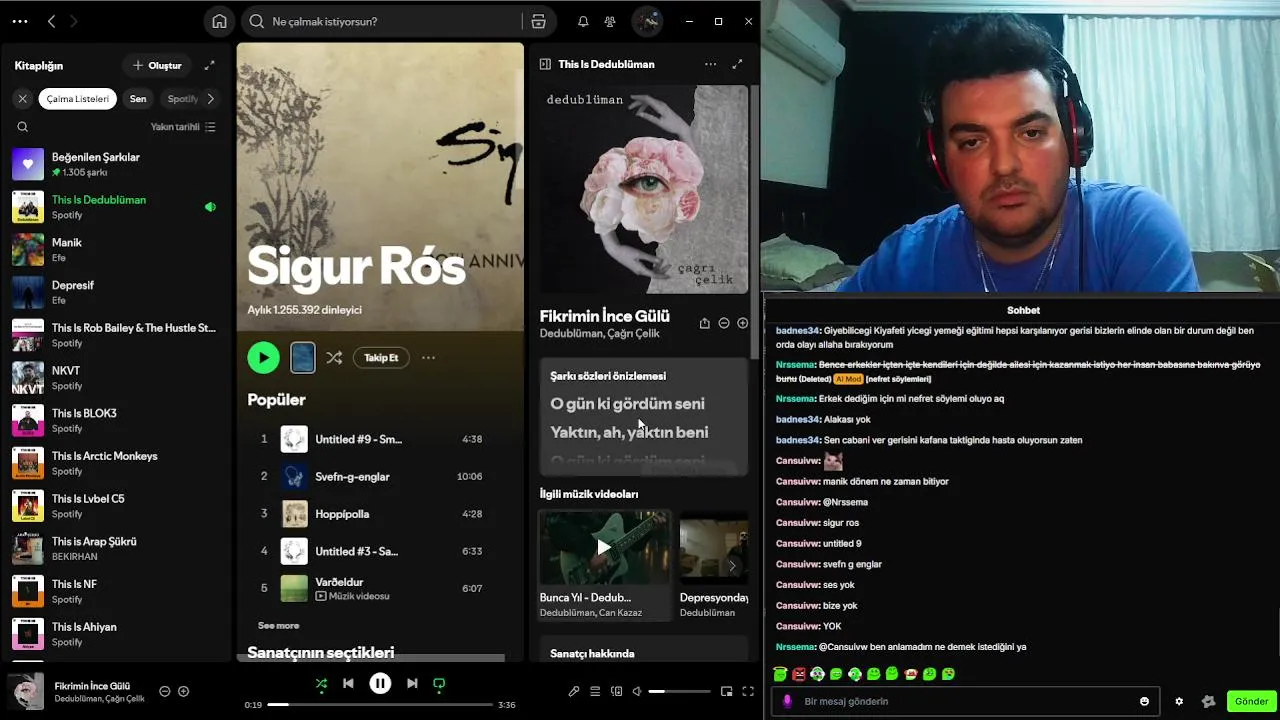Expand popular list with See more
The height and width of the screenshot is (720, 1280).
click(x=278, y=625)
